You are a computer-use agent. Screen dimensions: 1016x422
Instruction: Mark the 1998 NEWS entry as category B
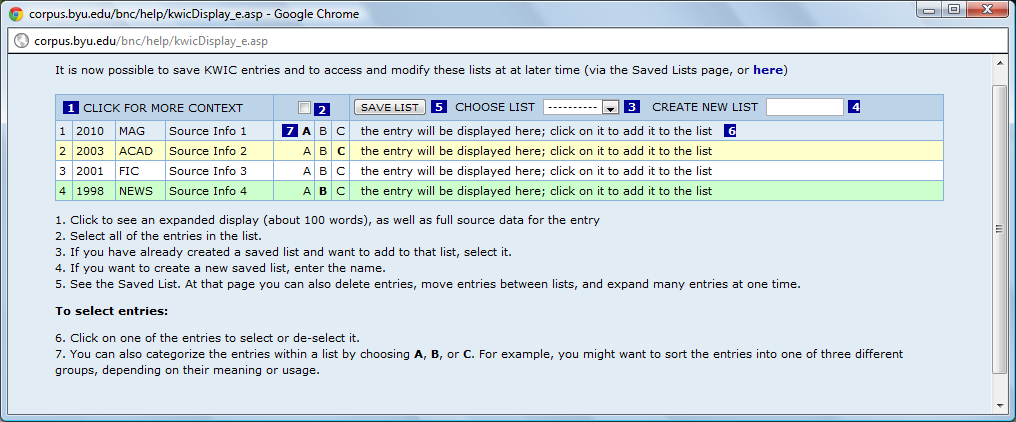pos(324,191)
